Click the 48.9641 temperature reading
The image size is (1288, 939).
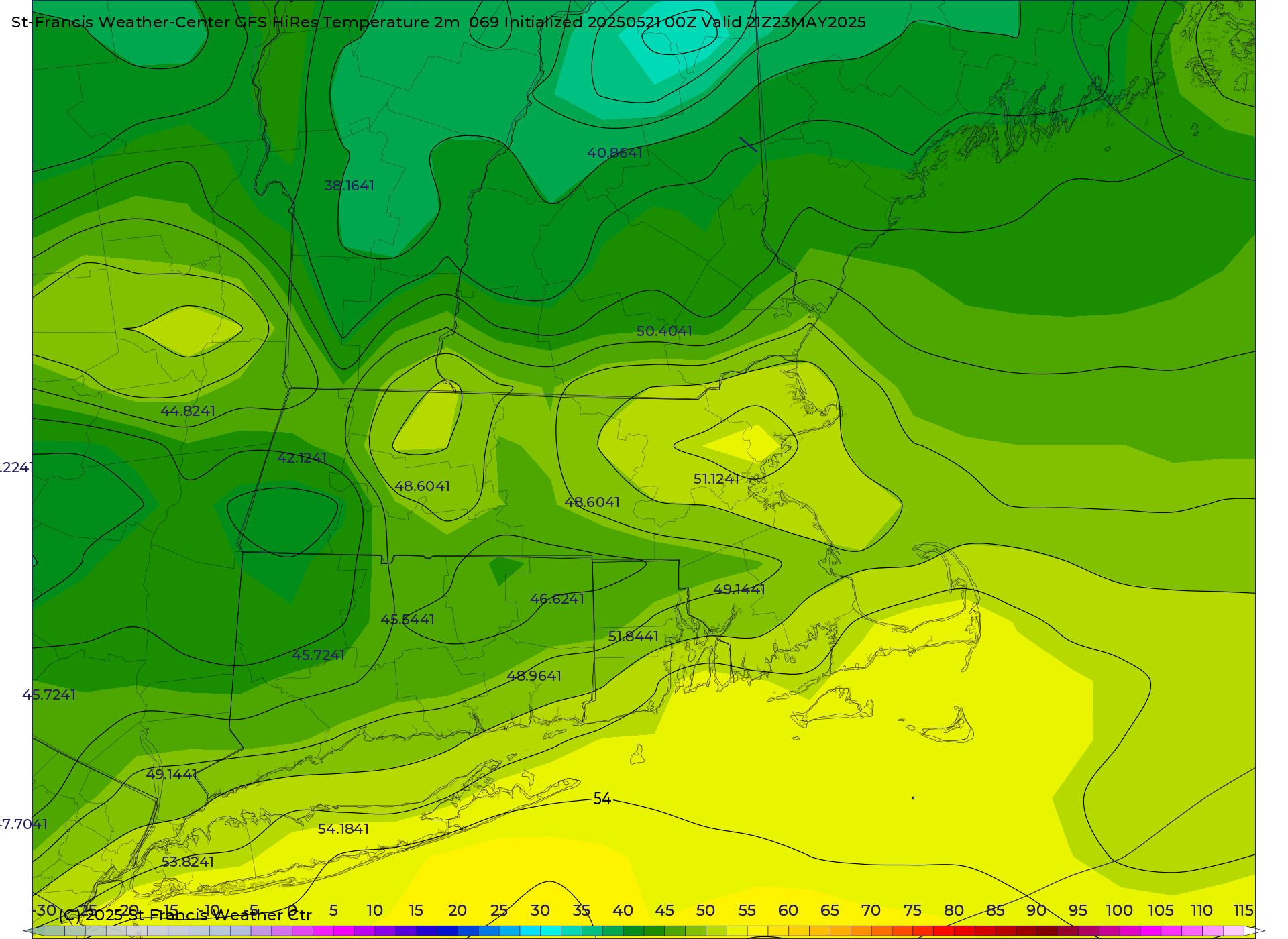point(534,676)
